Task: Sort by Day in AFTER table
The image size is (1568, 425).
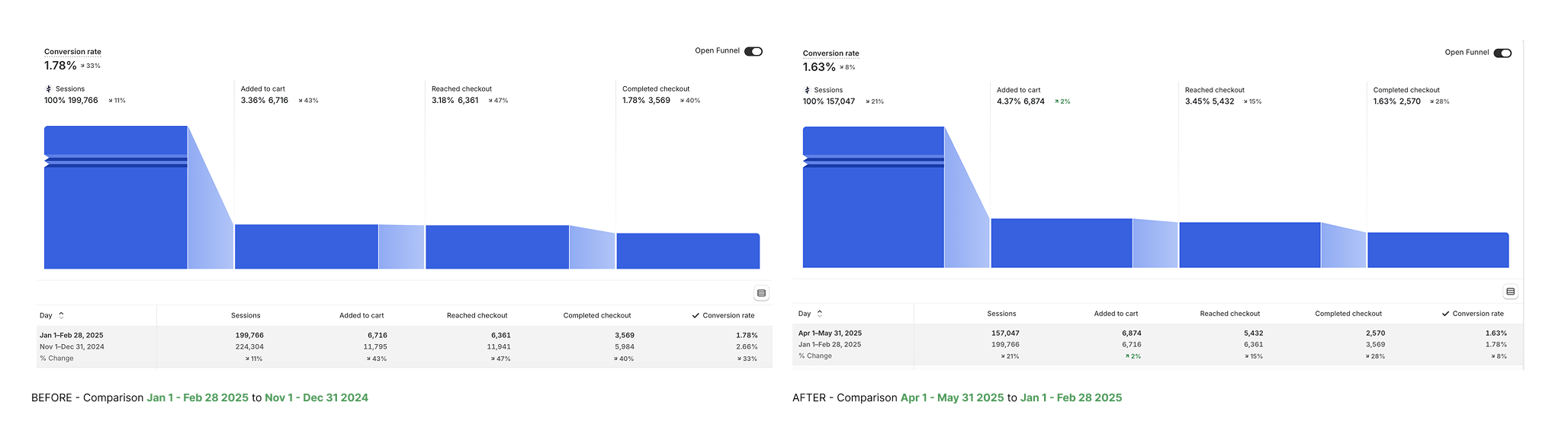Action: 819,314
